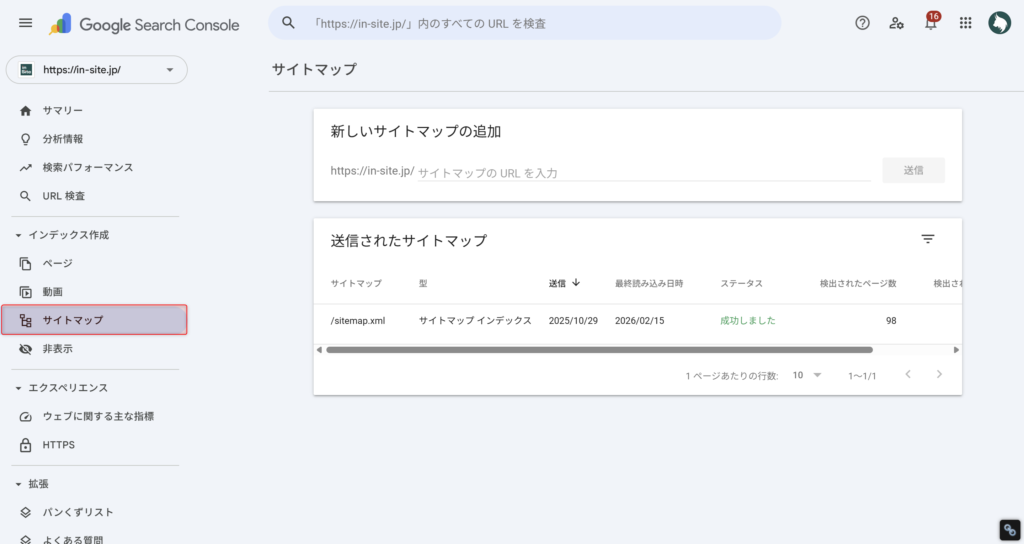
Task: Click the 2025/10/29 submitted date cell
Action: [573, 321]
